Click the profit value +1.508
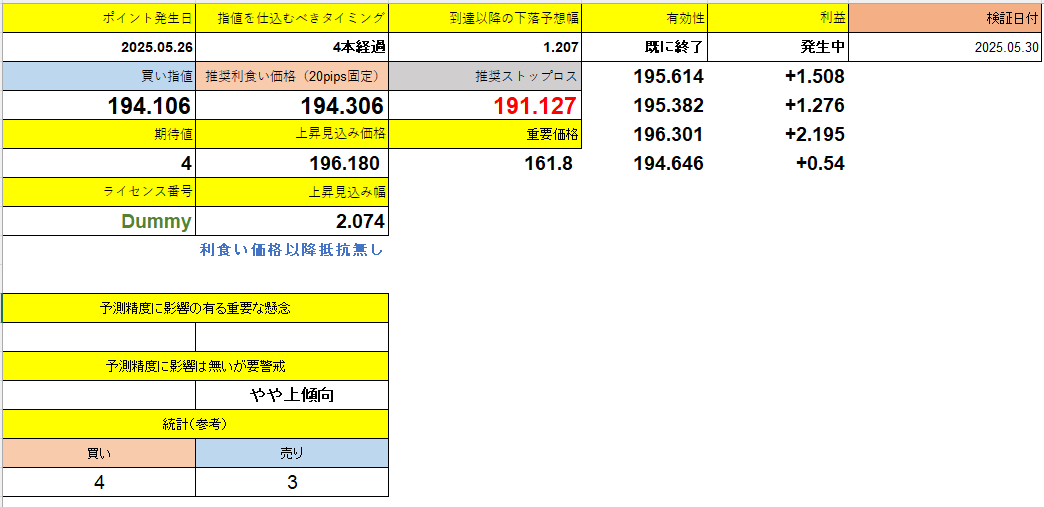1044x507 pixels. coord(814,77)
